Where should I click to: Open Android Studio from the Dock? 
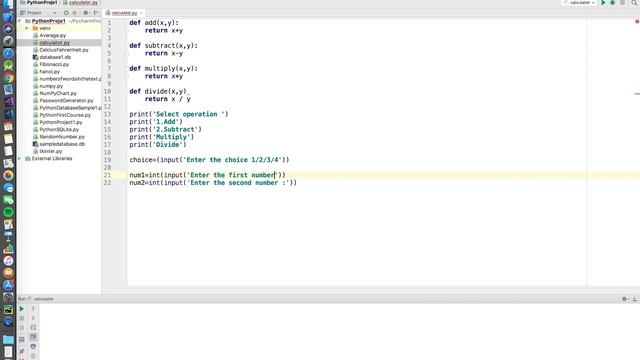pyautogui.click(x=8, y=66)
